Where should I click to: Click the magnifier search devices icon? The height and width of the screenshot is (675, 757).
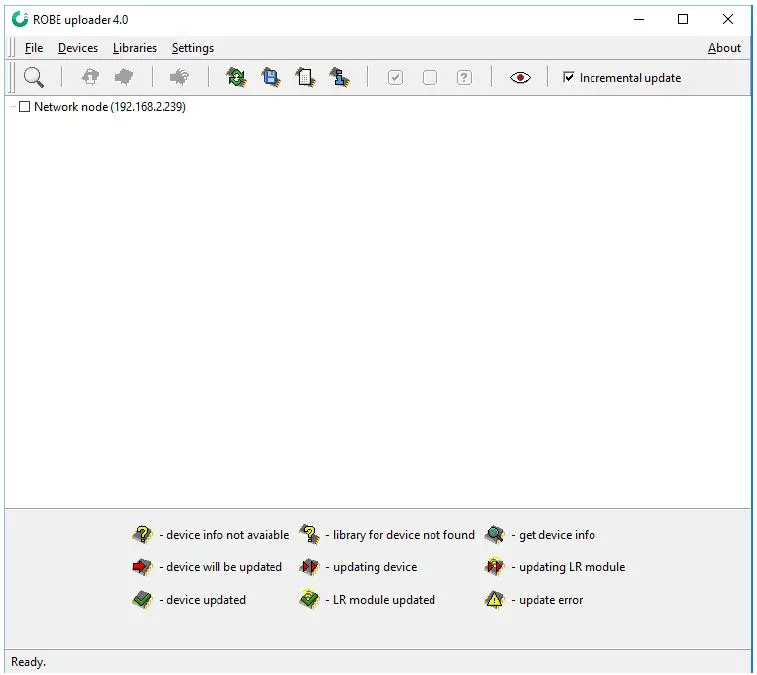pos(34,77)
